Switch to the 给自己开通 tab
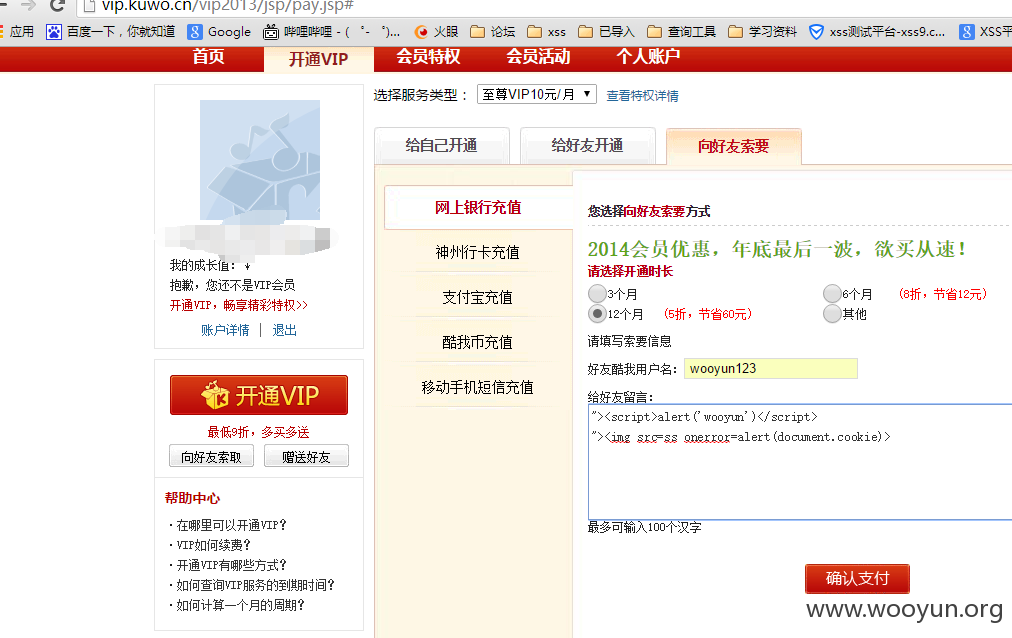Viewport: 1012px width, 638px height. 441,146
